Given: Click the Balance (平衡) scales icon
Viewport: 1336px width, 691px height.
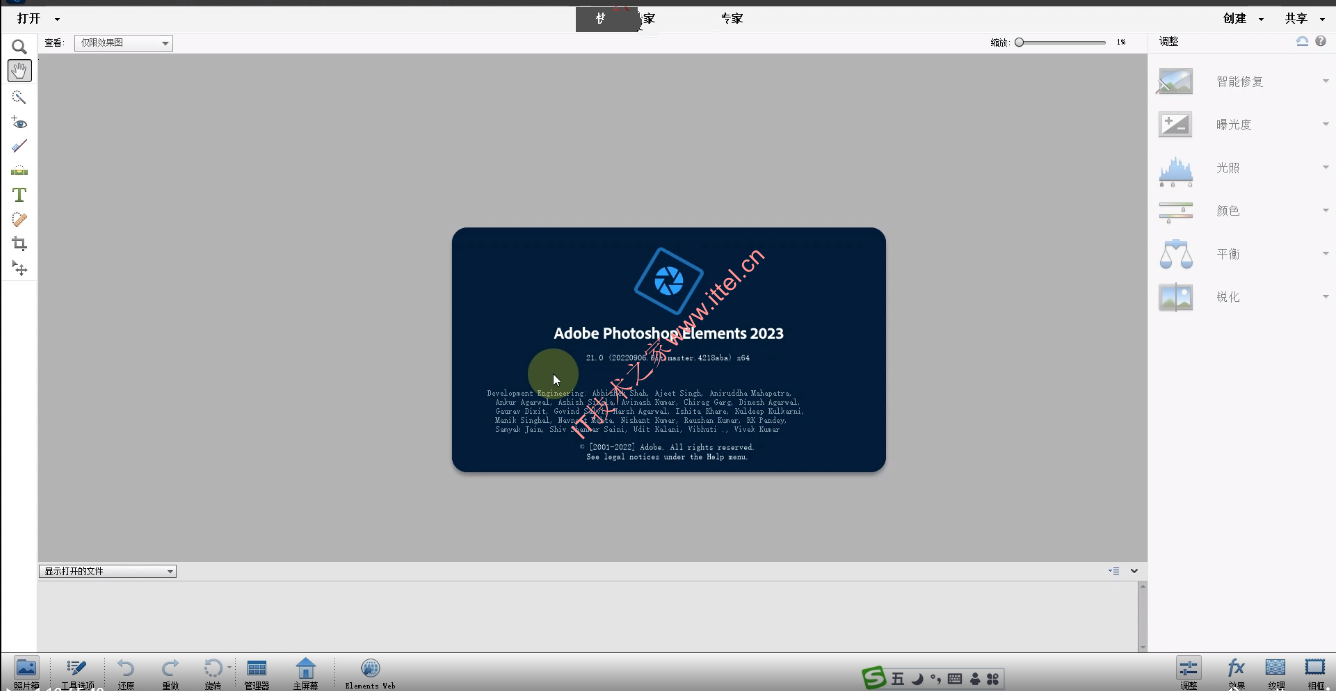Looking at the screenshot, I should tap(1175, 254).
